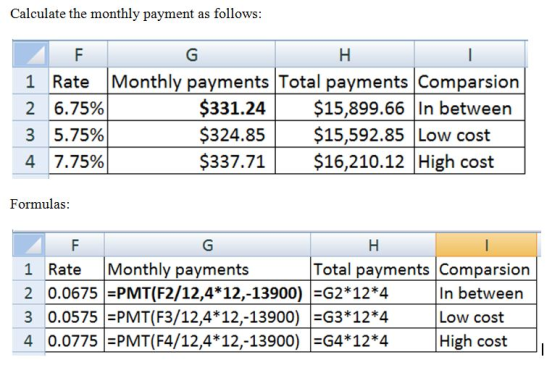The height and width of the screenshot is (365, 560).
Task: Click formula cell =G2*12*4
Action: [x=373, y=293]
